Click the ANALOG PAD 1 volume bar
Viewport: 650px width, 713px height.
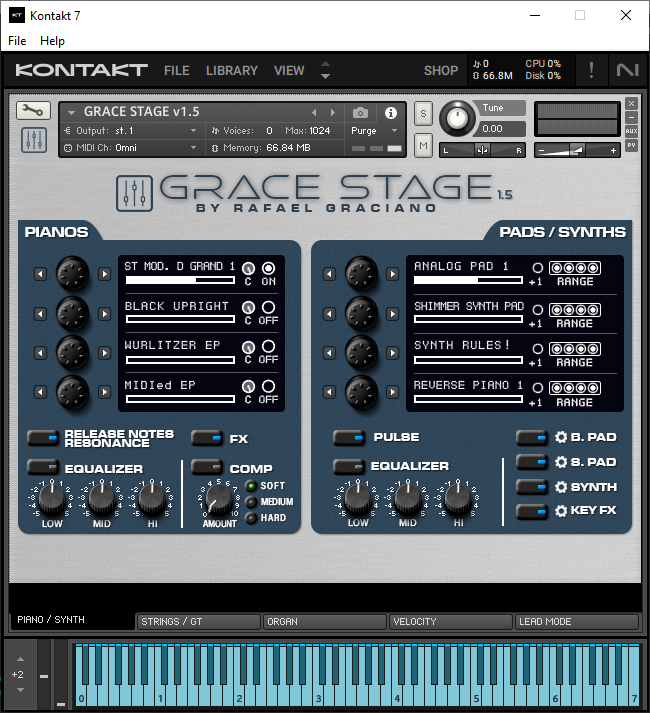468,280
